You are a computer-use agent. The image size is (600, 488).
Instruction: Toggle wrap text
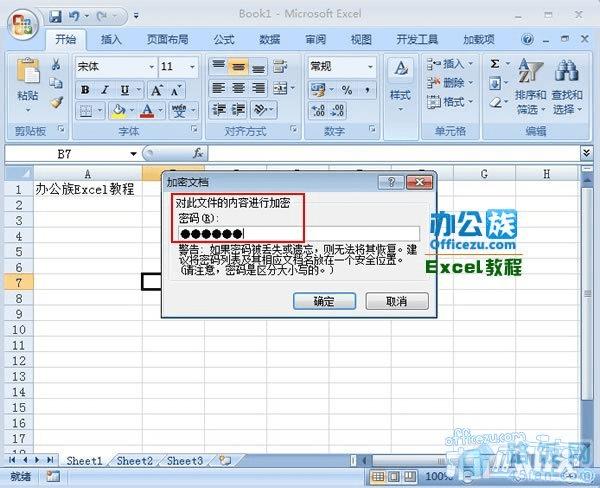pos(280,67)
